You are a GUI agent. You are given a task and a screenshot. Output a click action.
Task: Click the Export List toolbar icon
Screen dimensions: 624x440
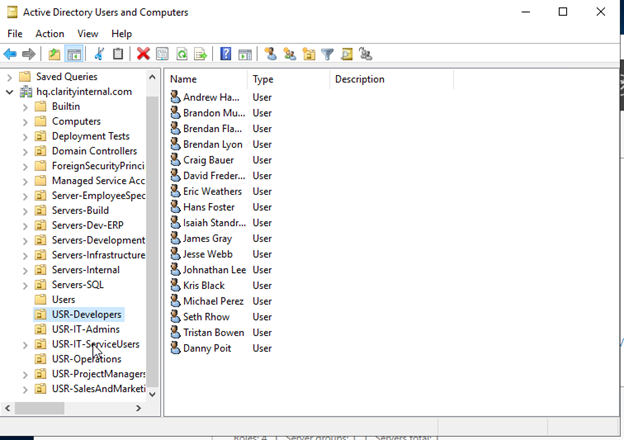pos(201,54)
